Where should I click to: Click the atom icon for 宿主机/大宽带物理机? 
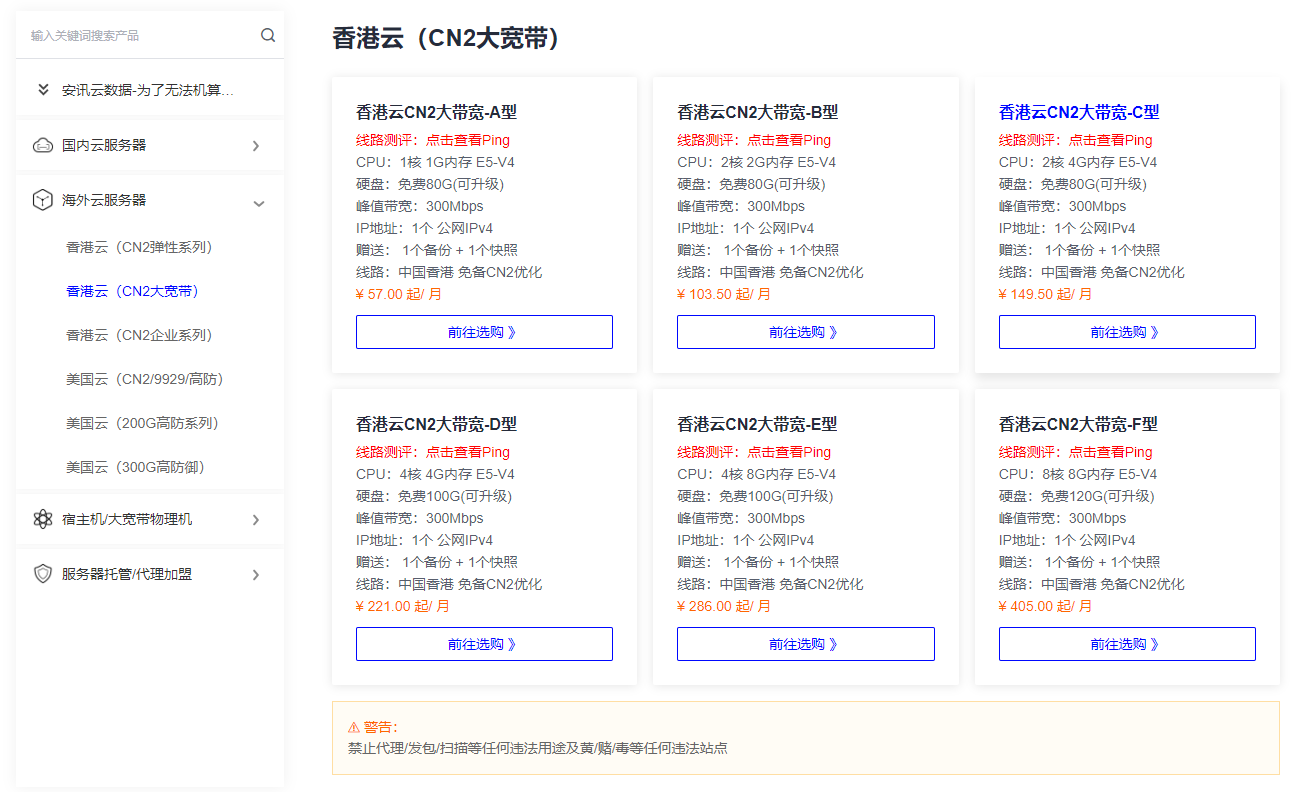click(43, 520)
